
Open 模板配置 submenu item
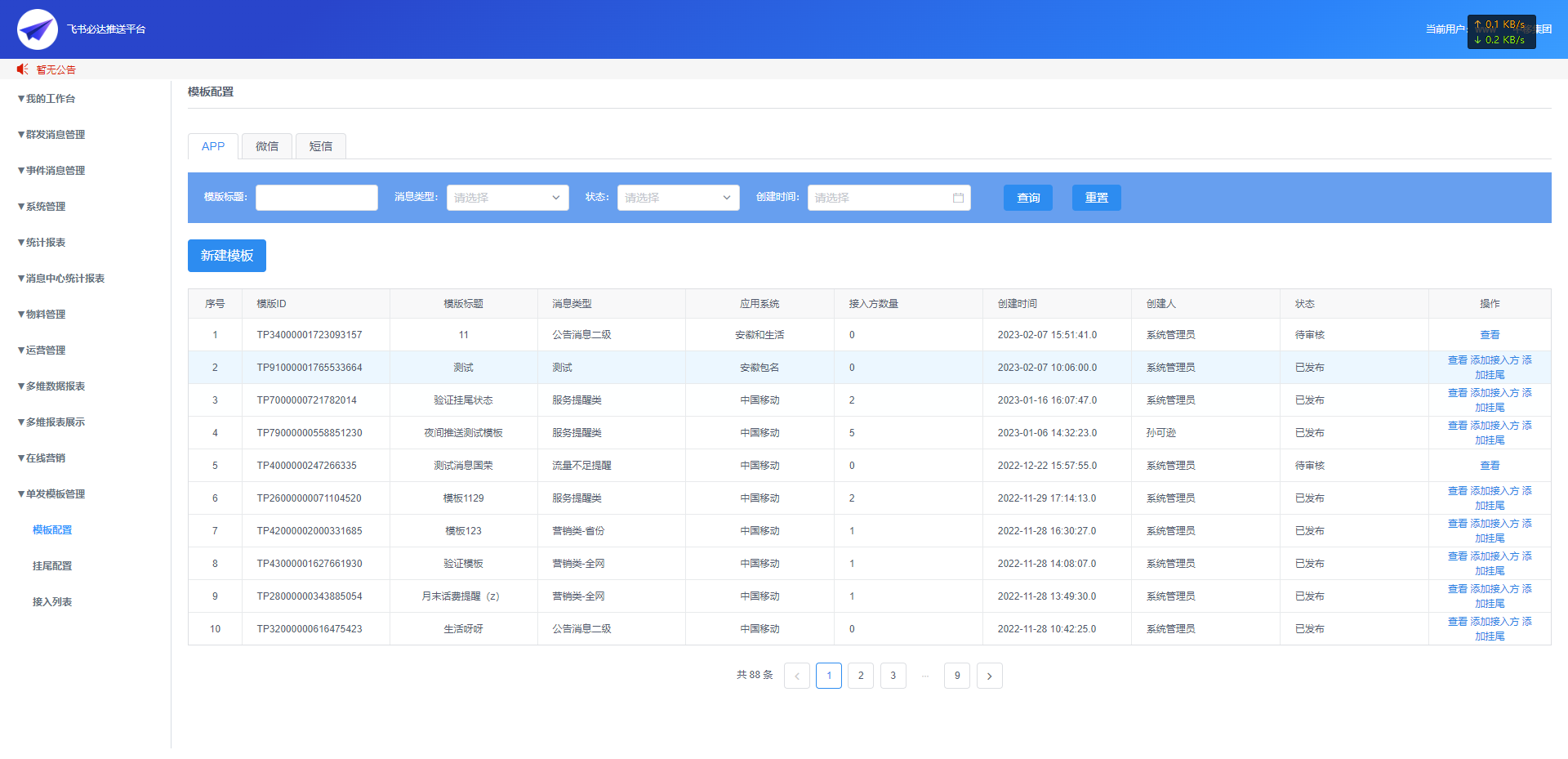(x=52, y=530)
